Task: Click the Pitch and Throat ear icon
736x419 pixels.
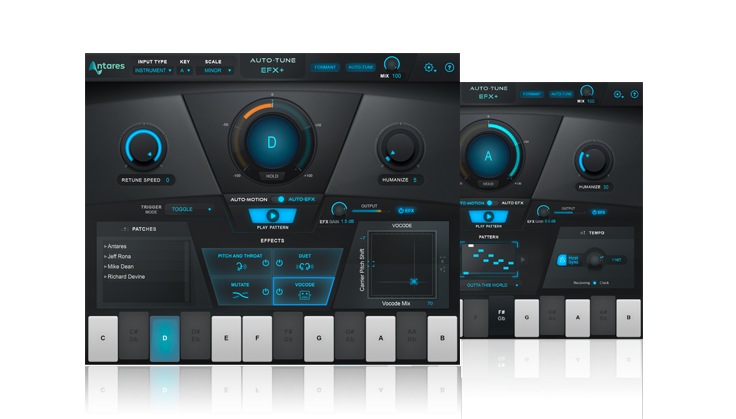Action: coord(241,267)
